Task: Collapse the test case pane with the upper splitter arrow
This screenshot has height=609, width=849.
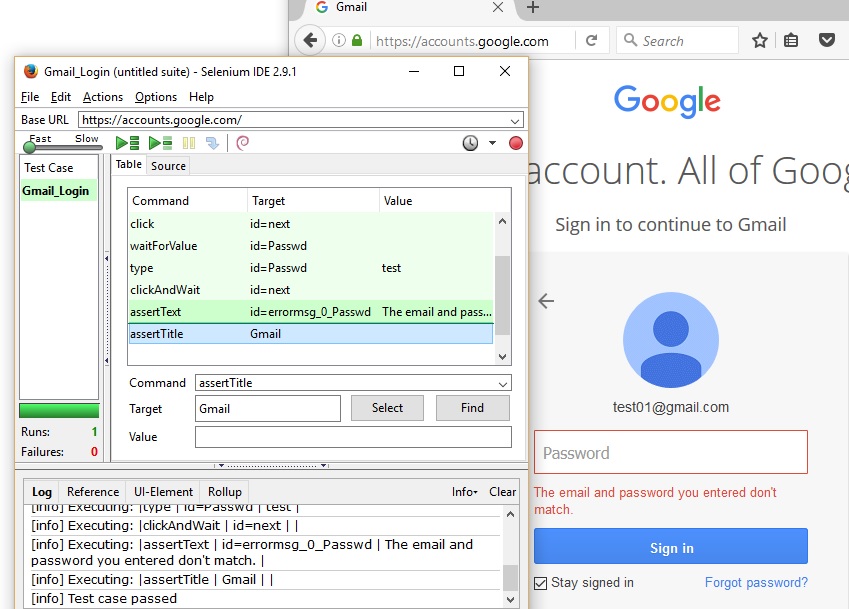Action: tap(107, 258)
